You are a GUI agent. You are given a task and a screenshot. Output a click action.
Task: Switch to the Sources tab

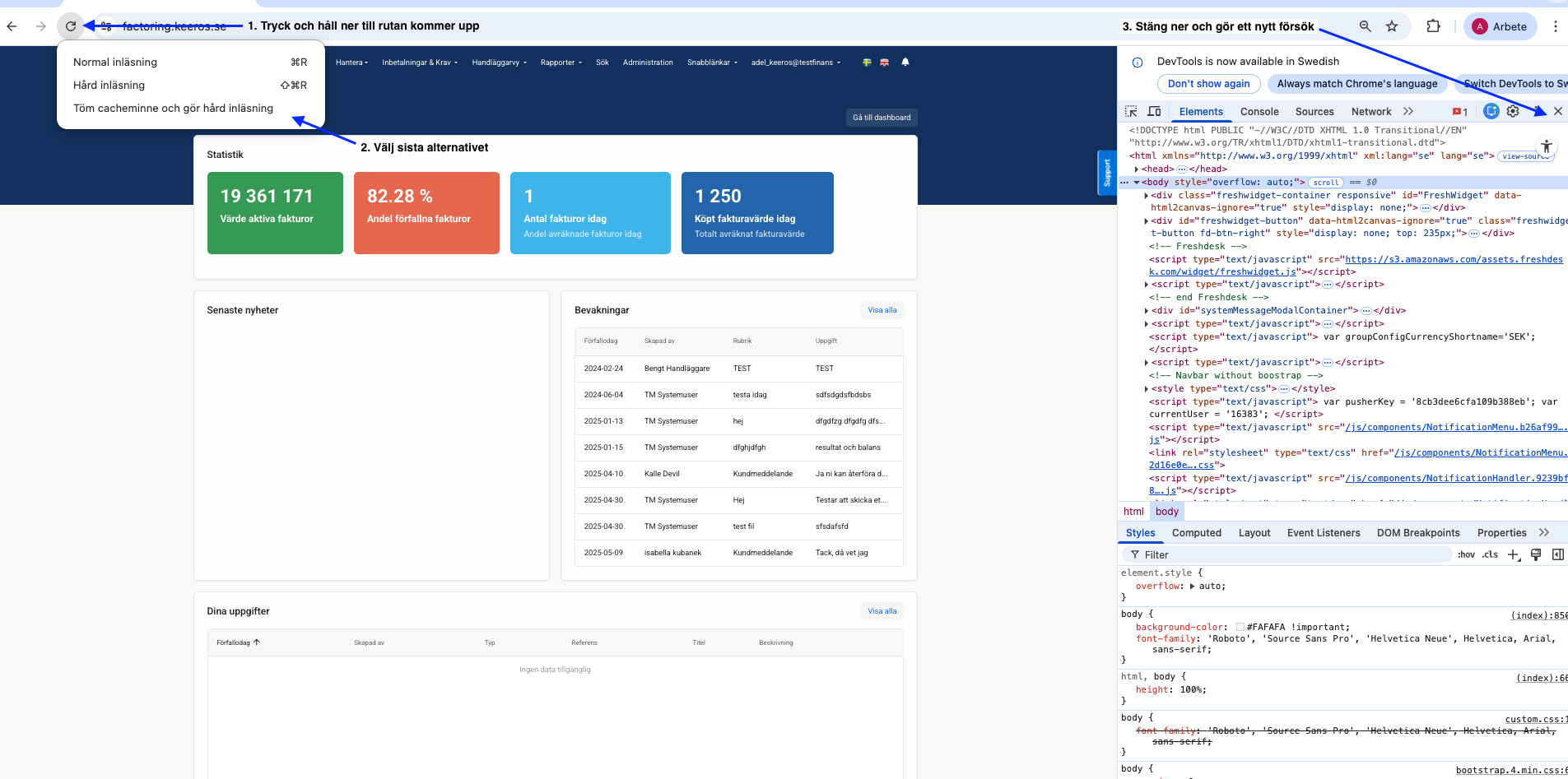click(1314, 112)
